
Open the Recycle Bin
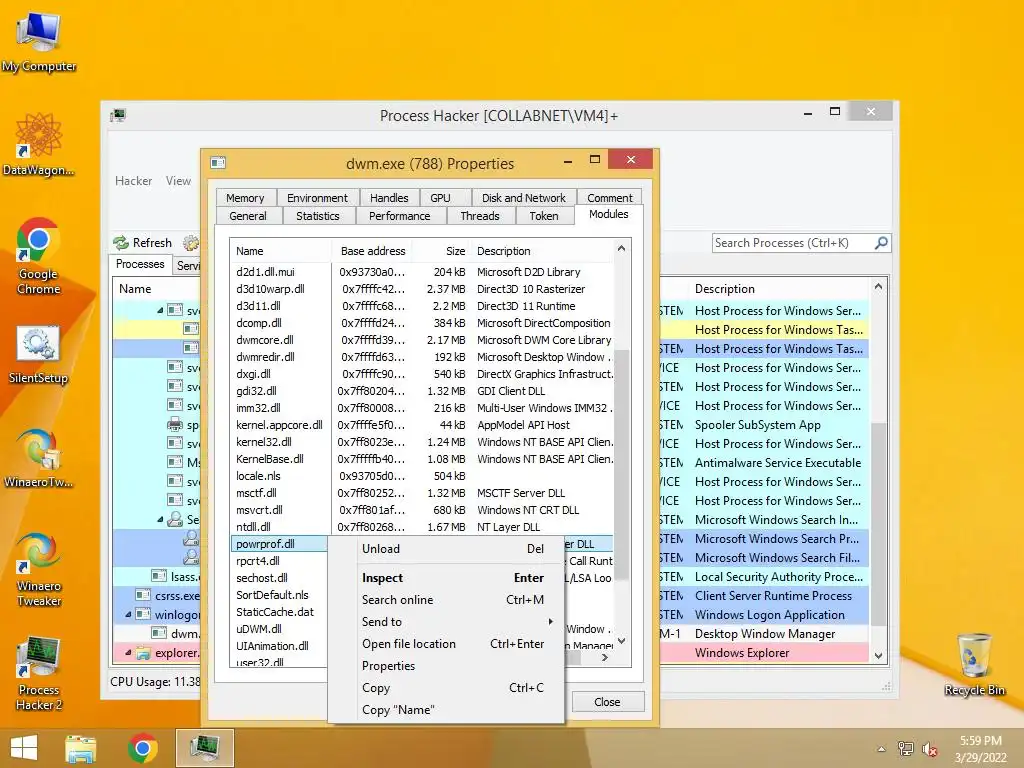[x=974, y=664]
